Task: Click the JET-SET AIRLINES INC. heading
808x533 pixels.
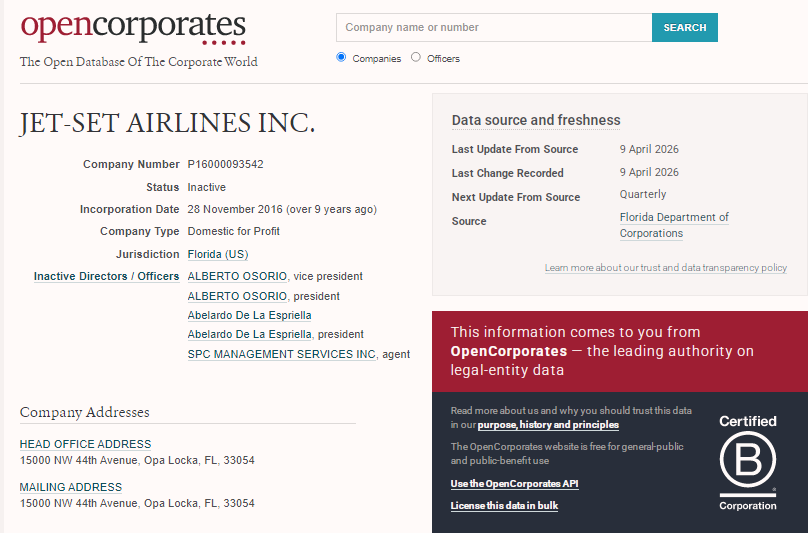Action: [x=167, y=123]
